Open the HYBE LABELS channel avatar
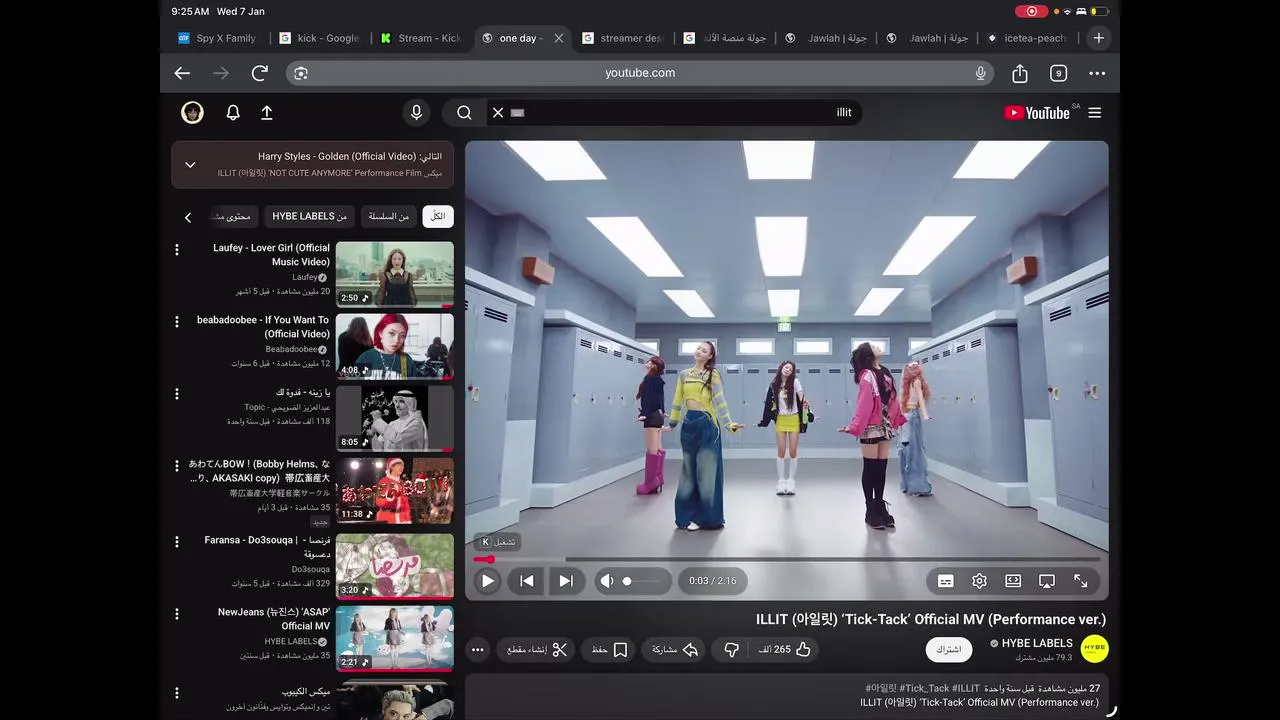Viewport: 1280px width, 720px height. click(1095, 648)
